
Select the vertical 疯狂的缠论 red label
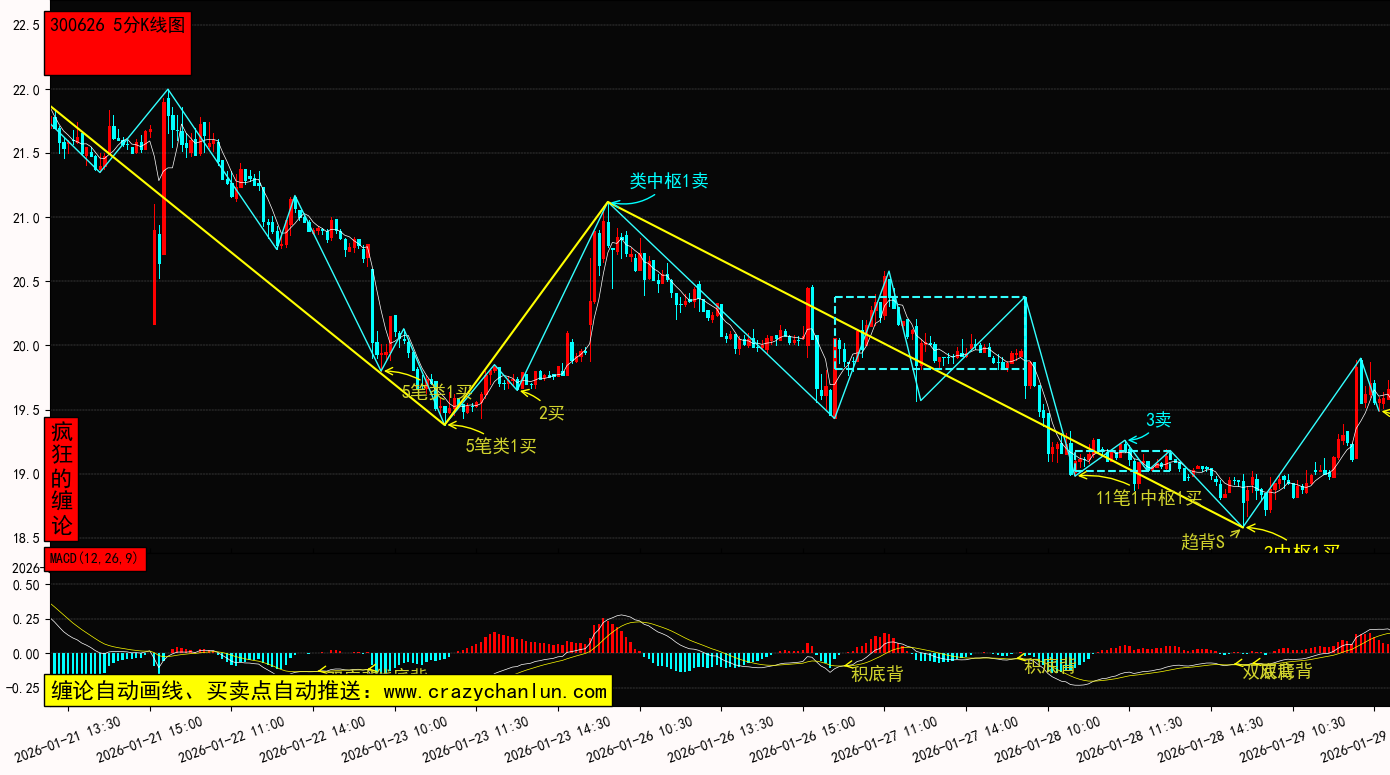(x=62, y=479)
